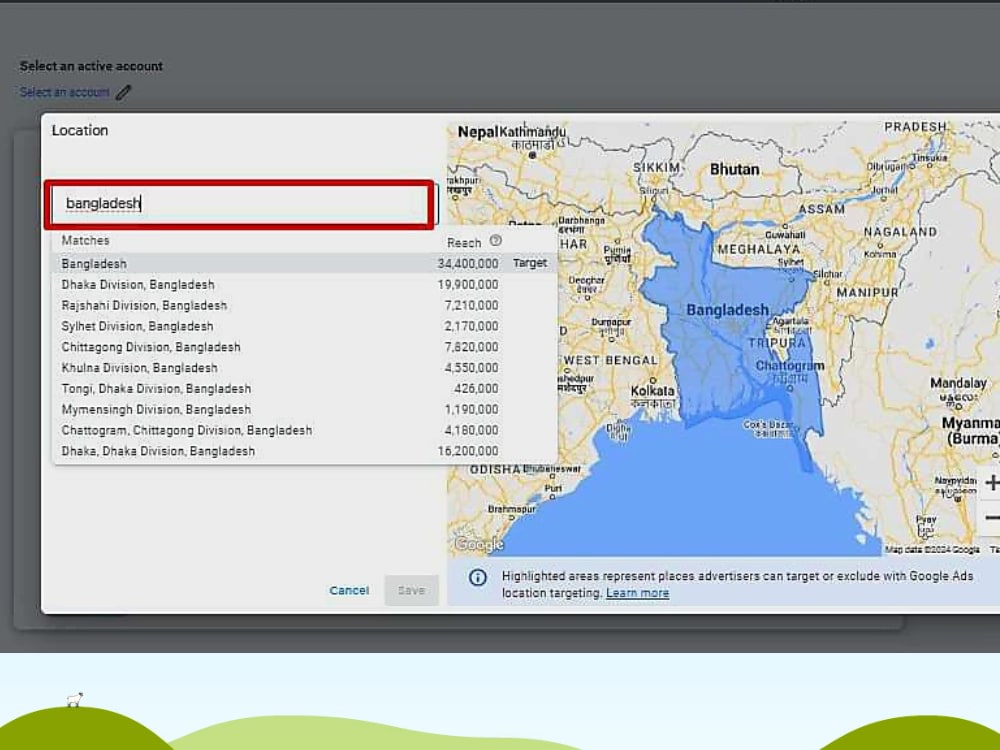Click the Google logo on the map
Image resolution: width=1000 pixels, height=750 pixels.
(479, 544)
